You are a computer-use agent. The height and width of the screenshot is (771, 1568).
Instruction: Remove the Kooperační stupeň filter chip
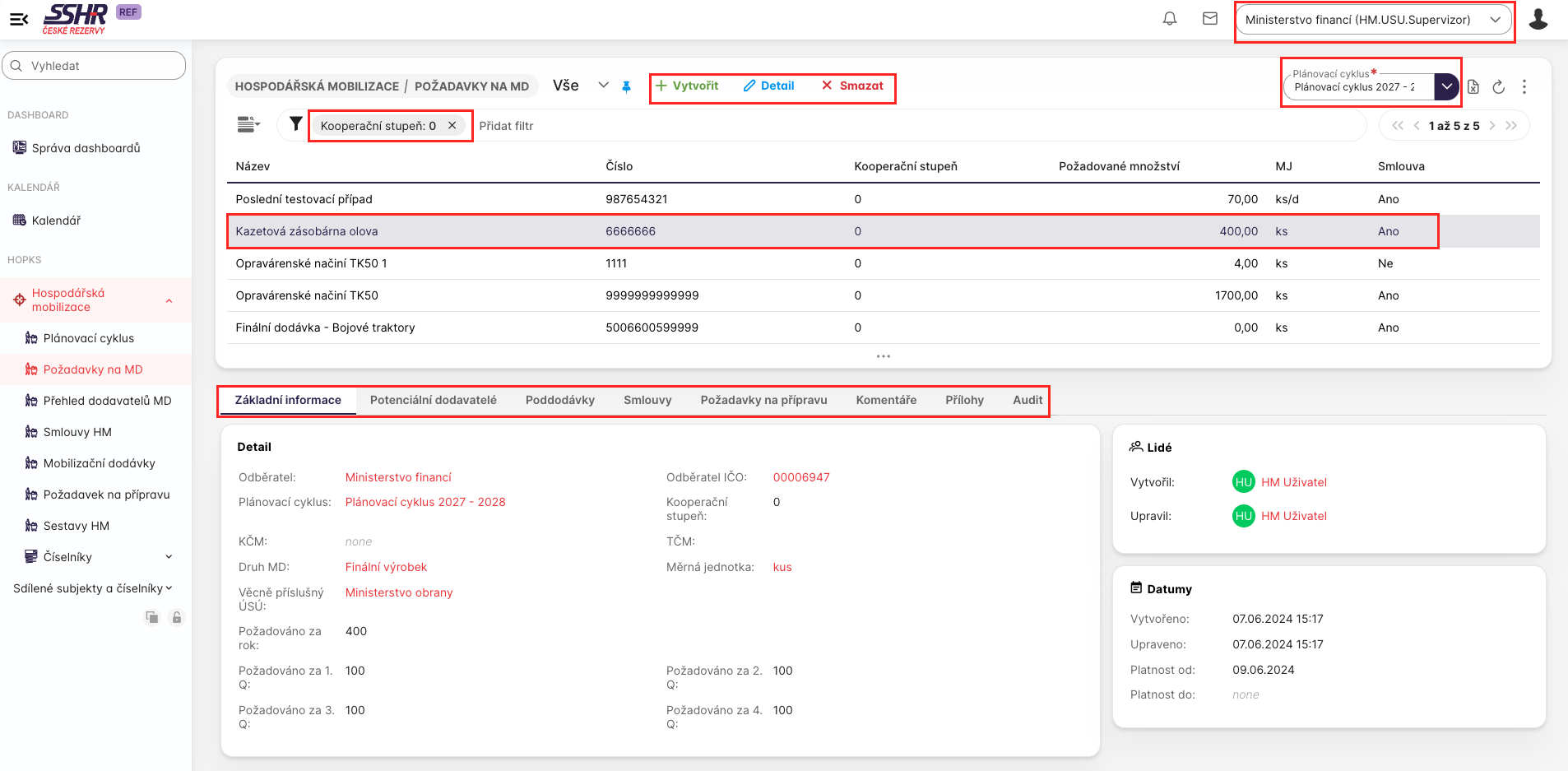[x=452, y=126]
